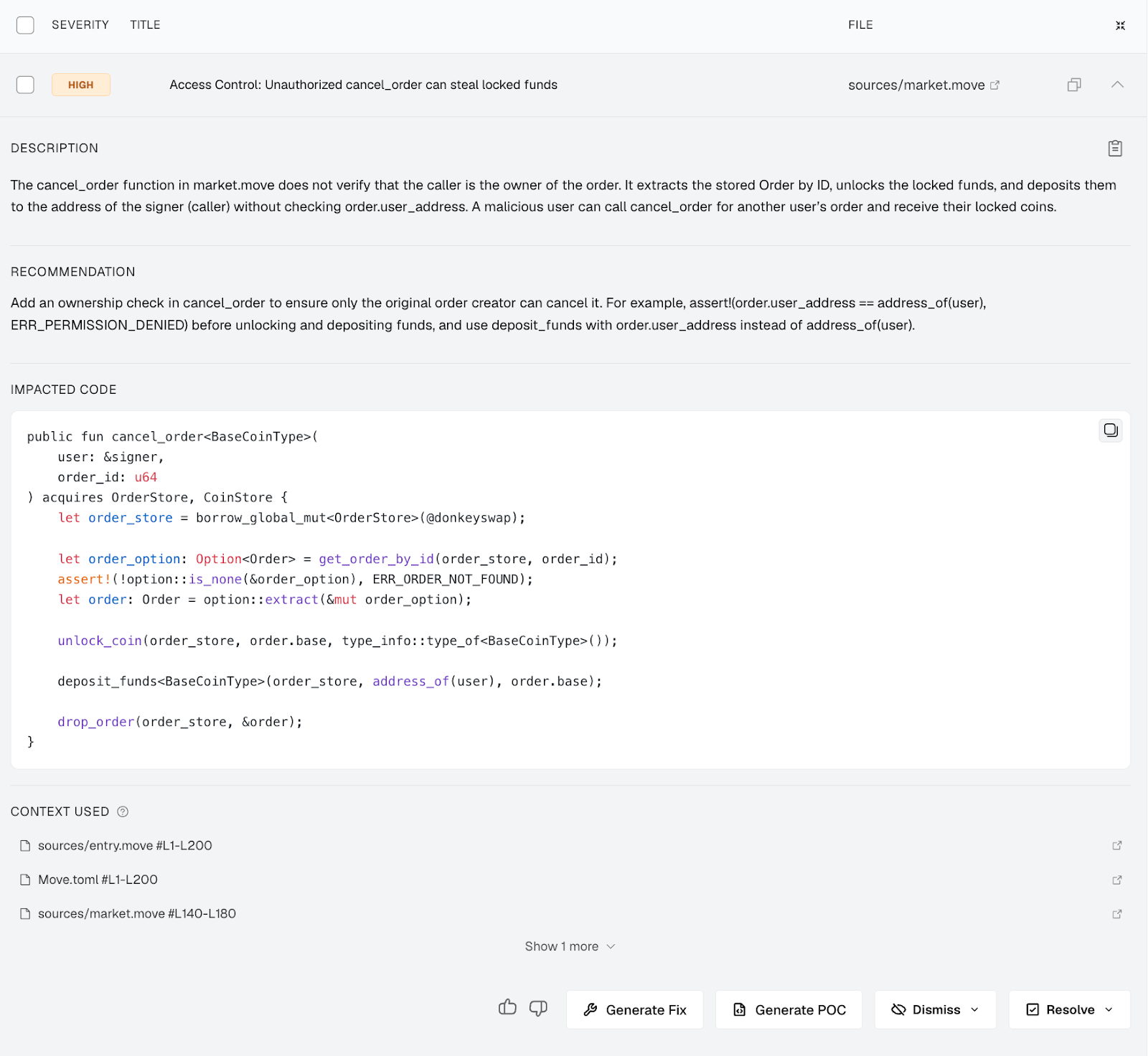Click Generate POC button
The height and width of the screenshot is (1056, 1148).
(789, 1010)
